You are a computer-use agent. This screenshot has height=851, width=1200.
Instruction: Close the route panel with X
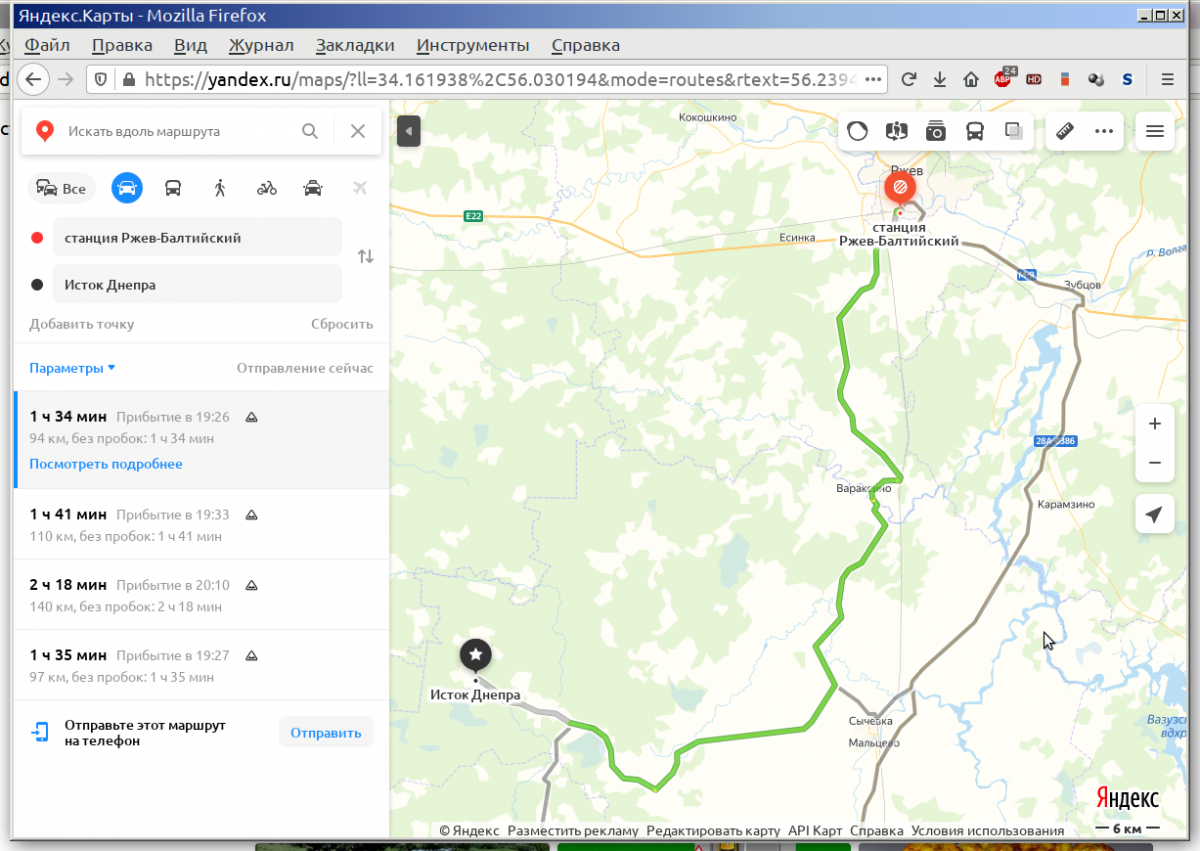tap(358, 131)
